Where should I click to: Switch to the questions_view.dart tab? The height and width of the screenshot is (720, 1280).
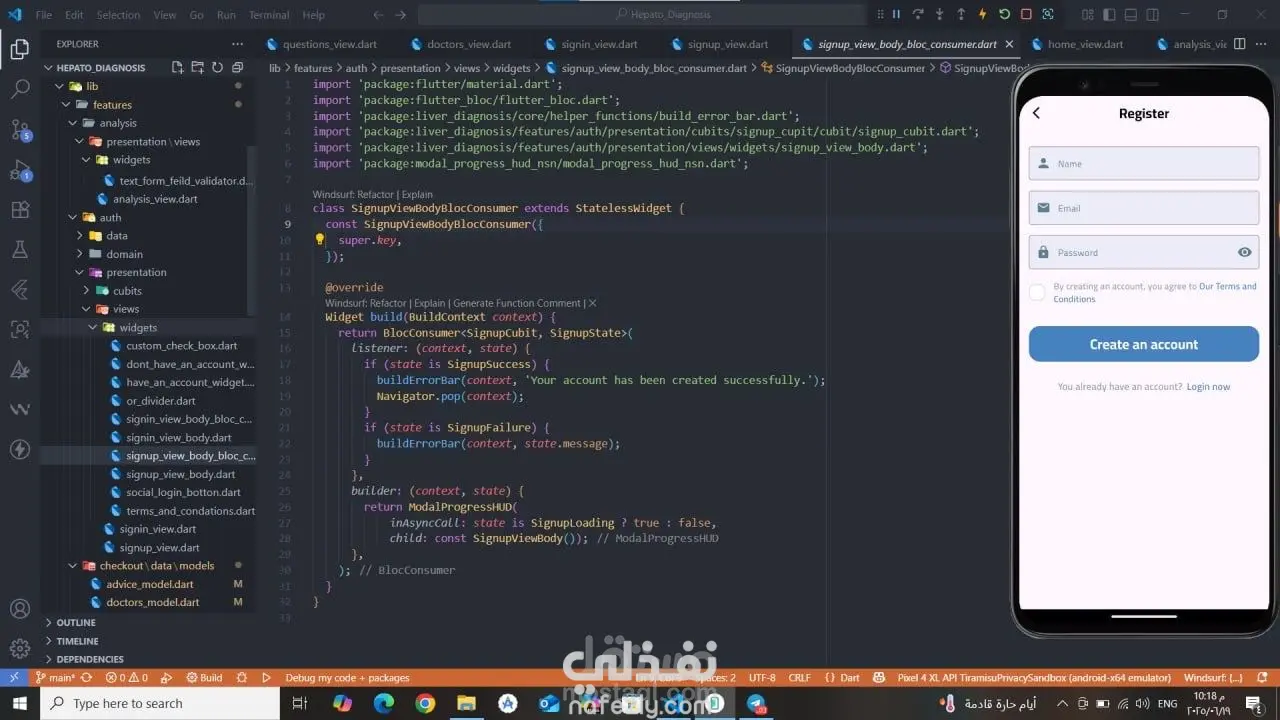click(331, 44)
